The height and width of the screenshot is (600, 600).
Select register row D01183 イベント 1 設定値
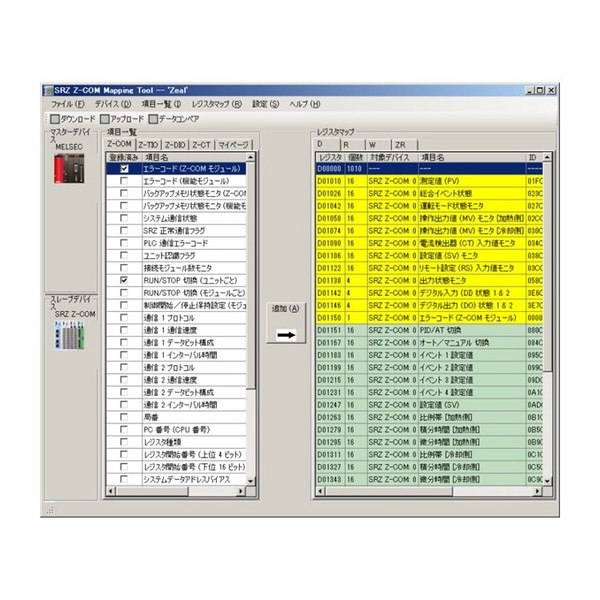tap(429, 355)
